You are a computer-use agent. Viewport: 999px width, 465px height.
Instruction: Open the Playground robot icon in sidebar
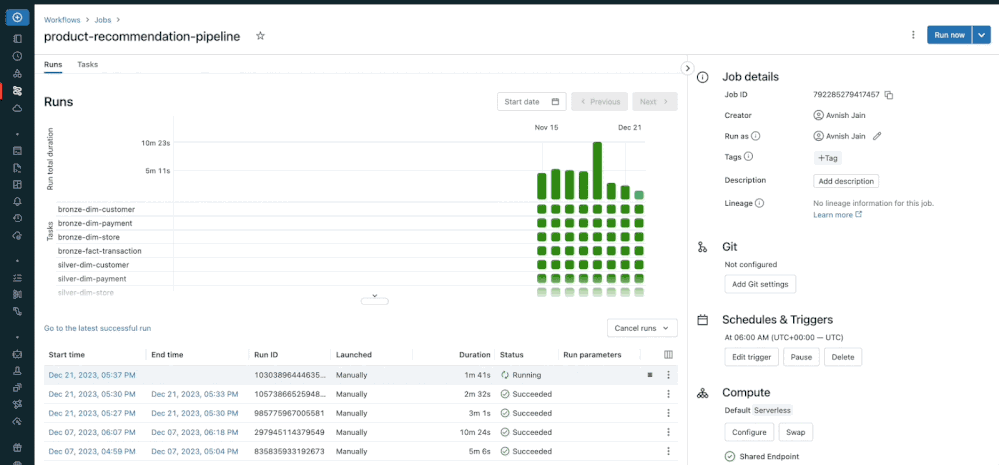[17, 354]
